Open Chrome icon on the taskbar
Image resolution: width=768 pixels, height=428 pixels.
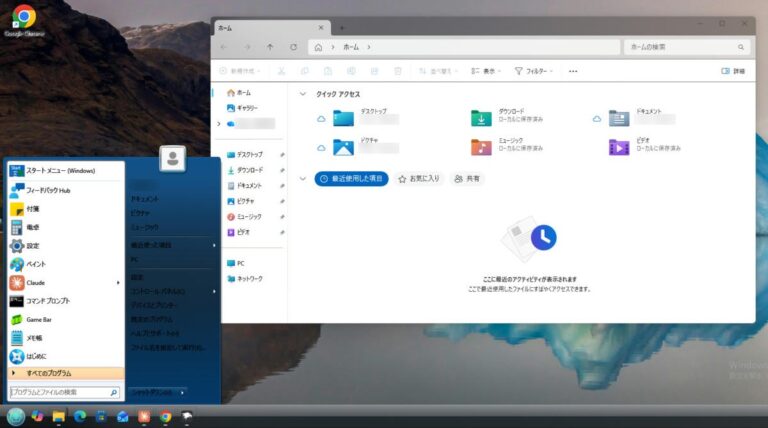click(166, 416)
